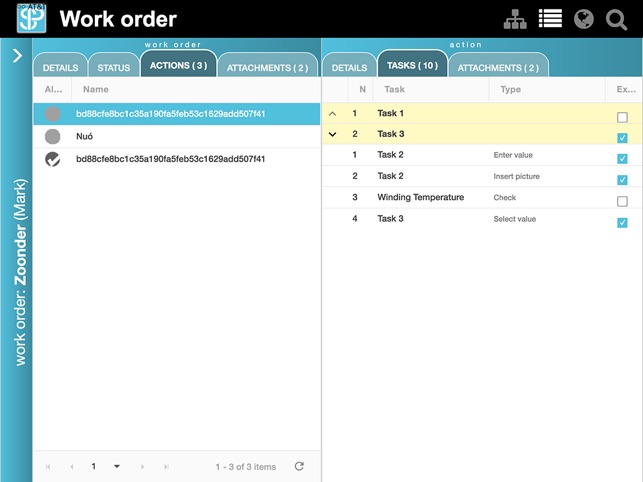Open the hierarchy tree view icon
This screenshot has height=482, width=643.
pyautogui.click(x=515, y=19)
